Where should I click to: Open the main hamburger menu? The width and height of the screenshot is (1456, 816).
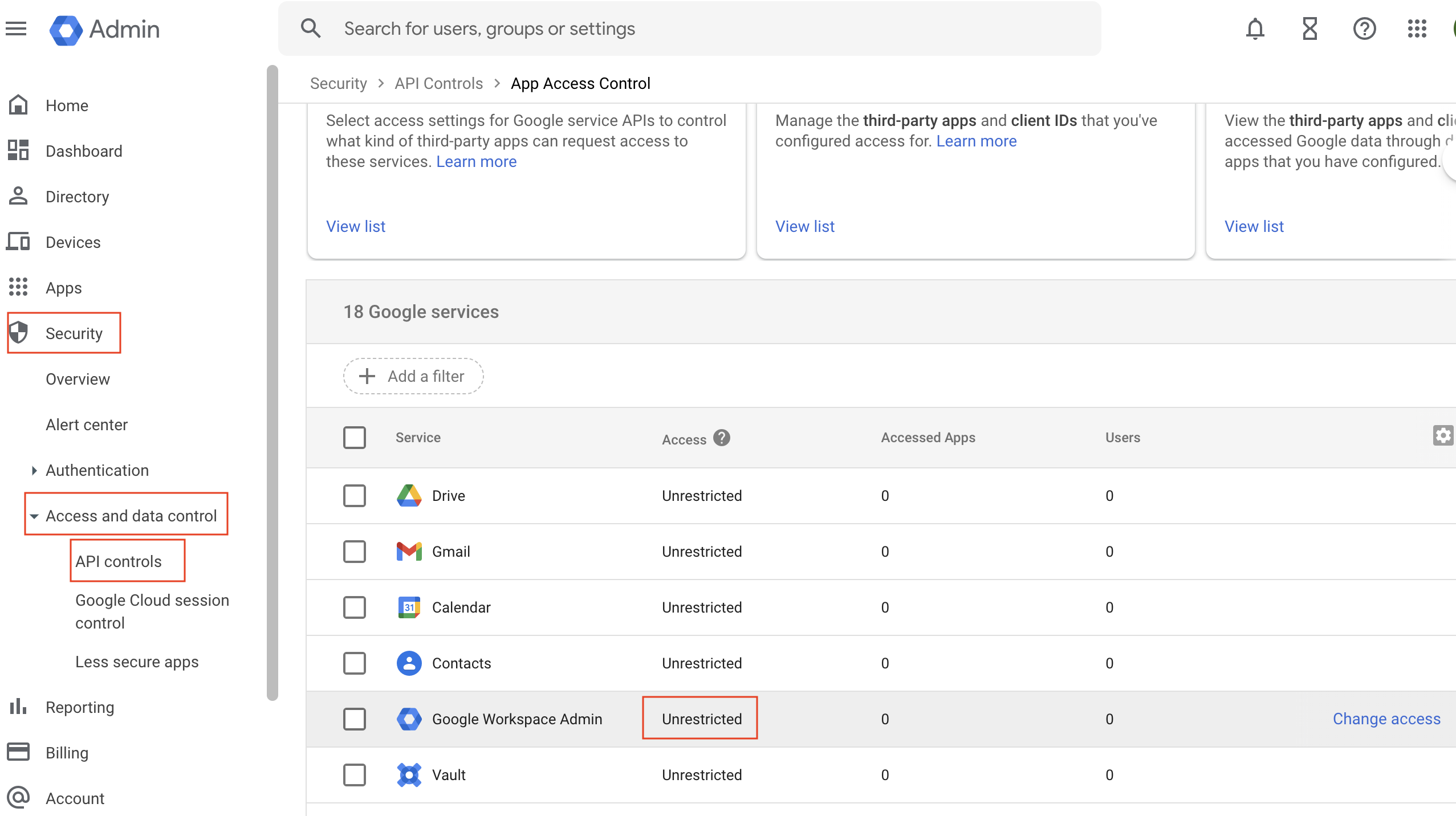[x=16, y=28]
